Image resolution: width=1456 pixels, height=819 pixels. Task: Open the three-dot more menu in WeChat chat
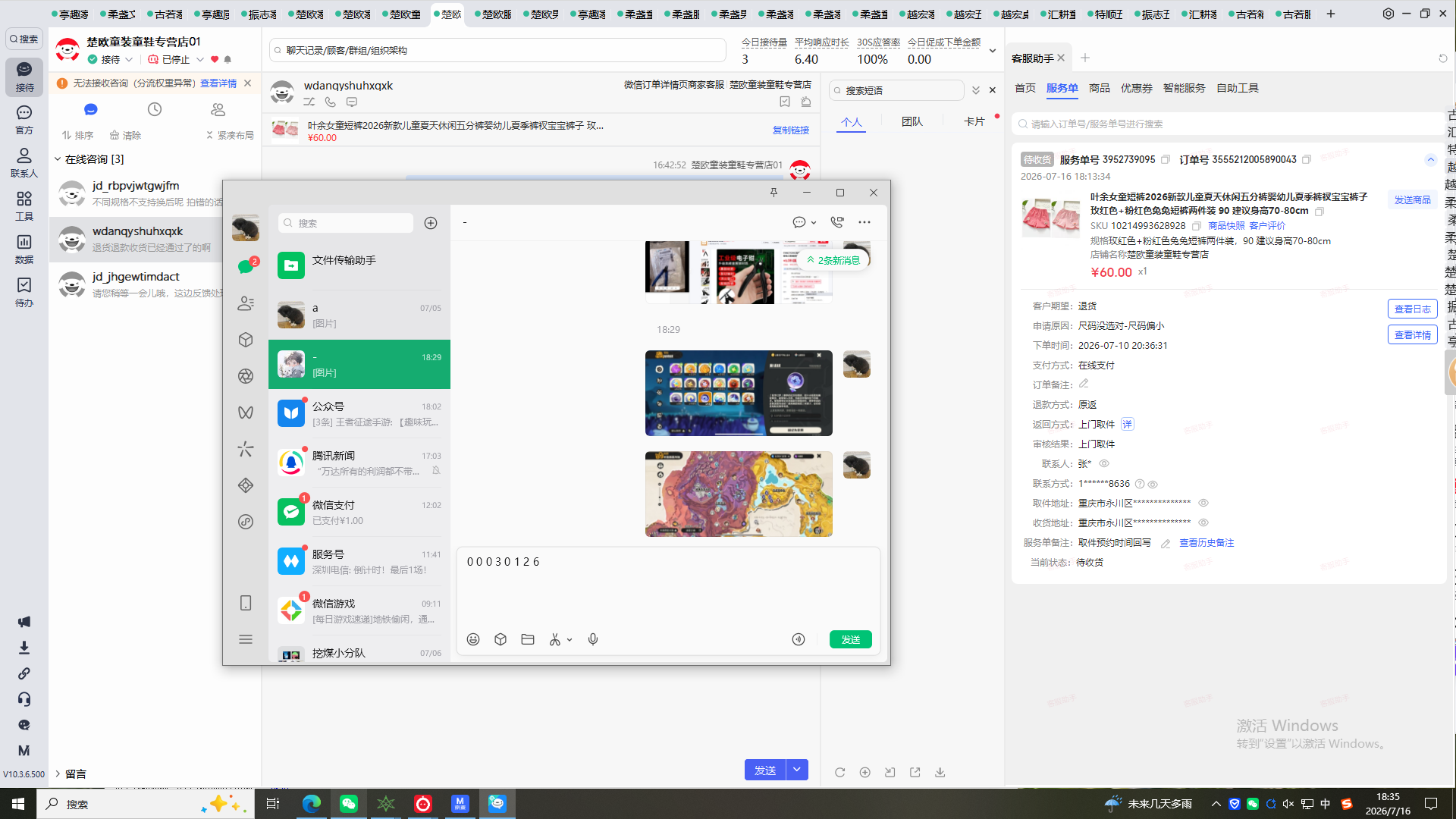864,222
